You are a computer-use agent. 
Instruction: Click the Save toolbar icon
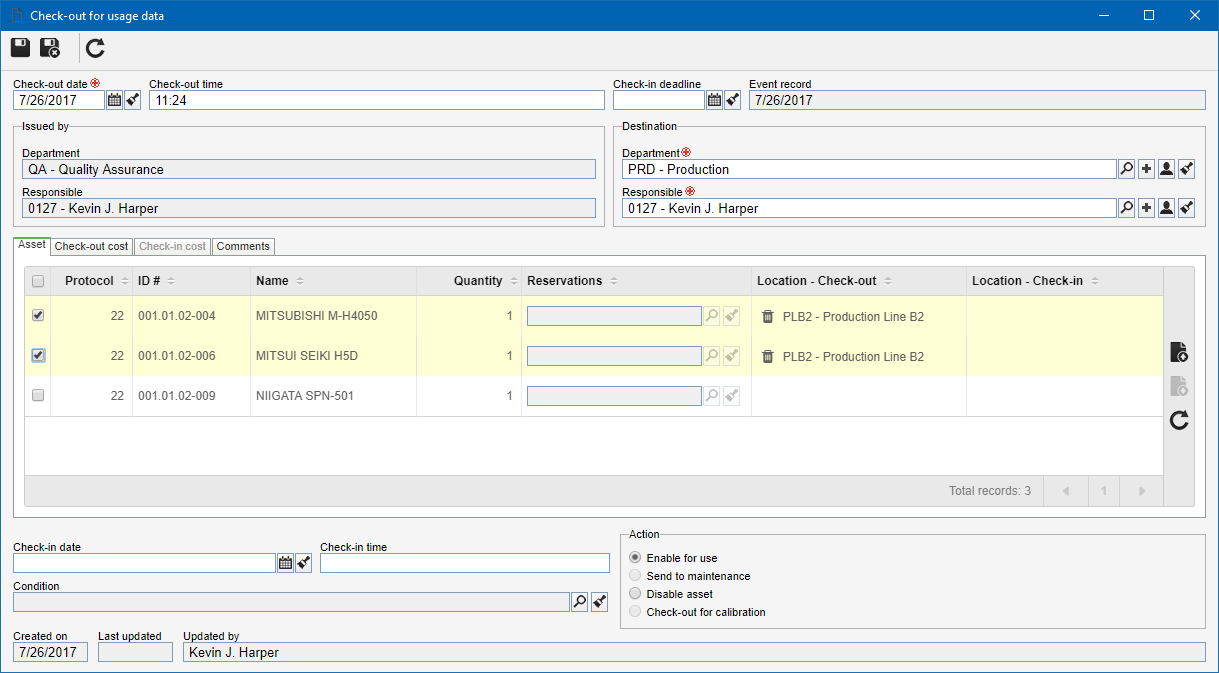21,48
